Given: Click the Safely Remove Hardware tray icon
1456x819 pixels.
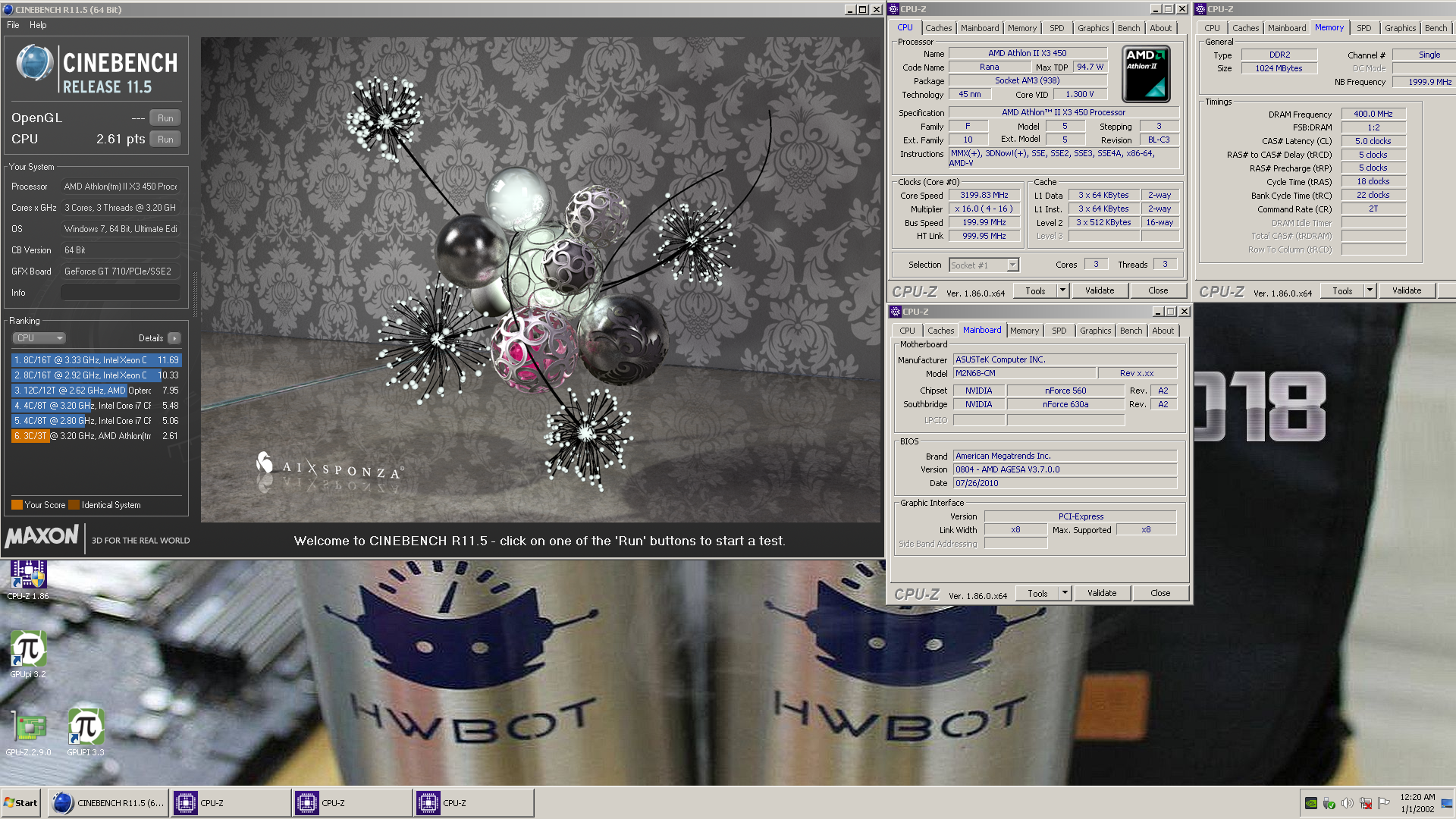Looking at the screenshot, I should 1329,803.
